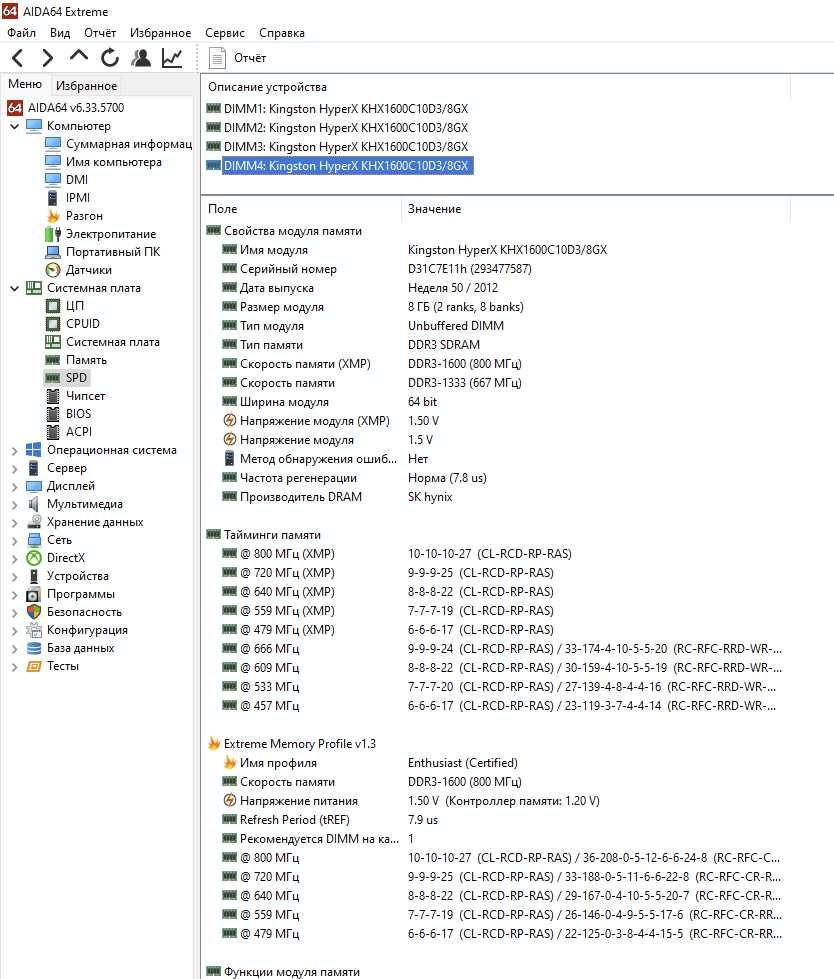Screen dimensions: 834x979
Task: Open Суммарная информация tree item
Action: (119, 144)
